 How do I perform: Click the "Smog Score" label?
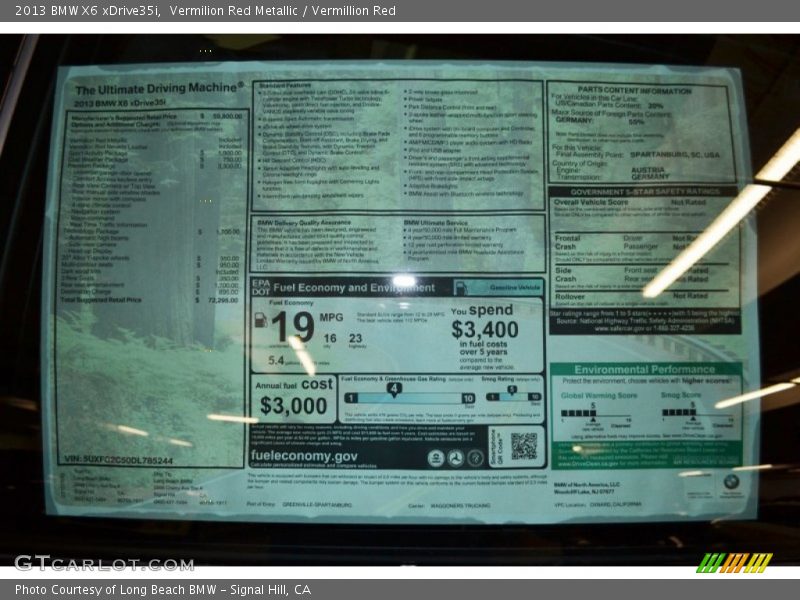click(681, 395)
